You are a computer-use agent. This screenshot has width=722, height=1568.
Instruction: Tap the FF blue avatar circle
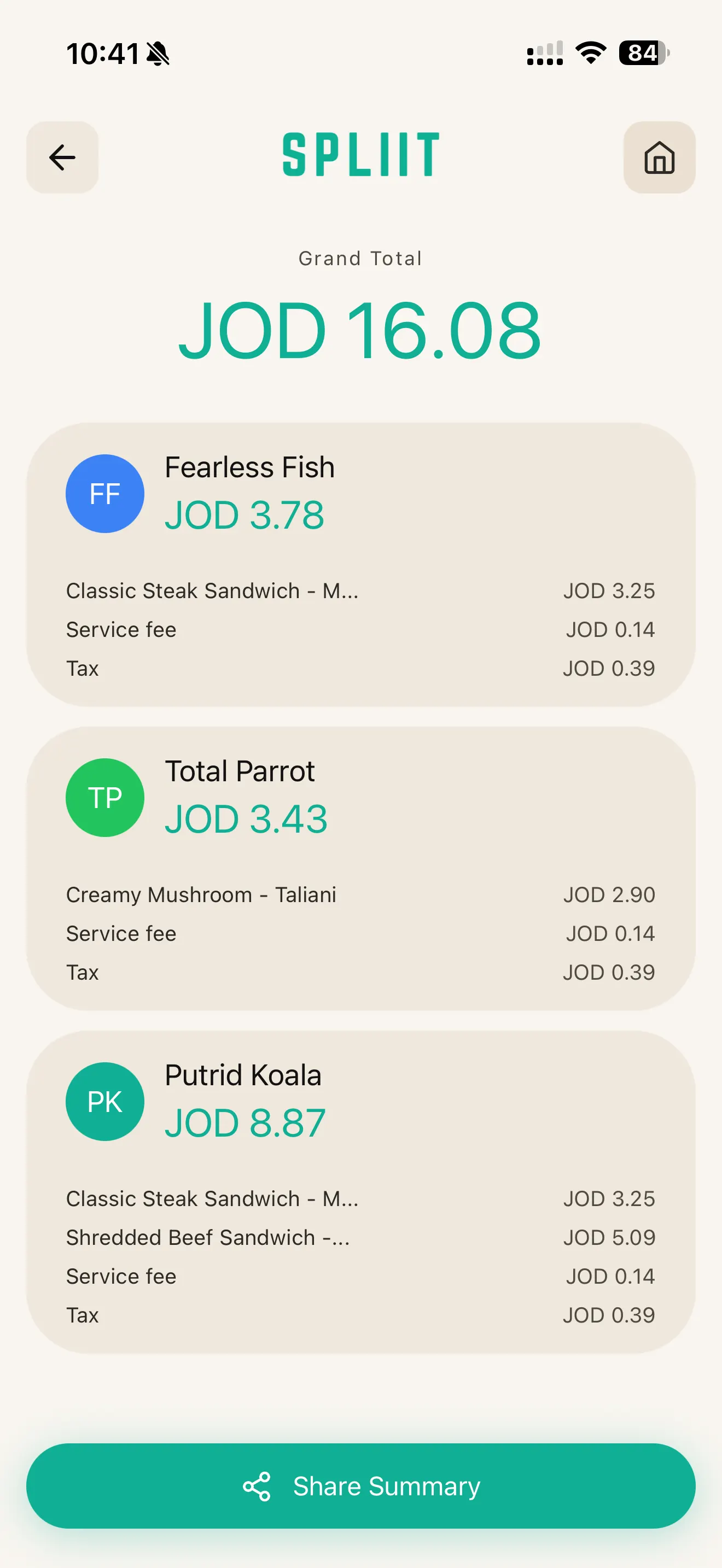[x=104, y=494]
